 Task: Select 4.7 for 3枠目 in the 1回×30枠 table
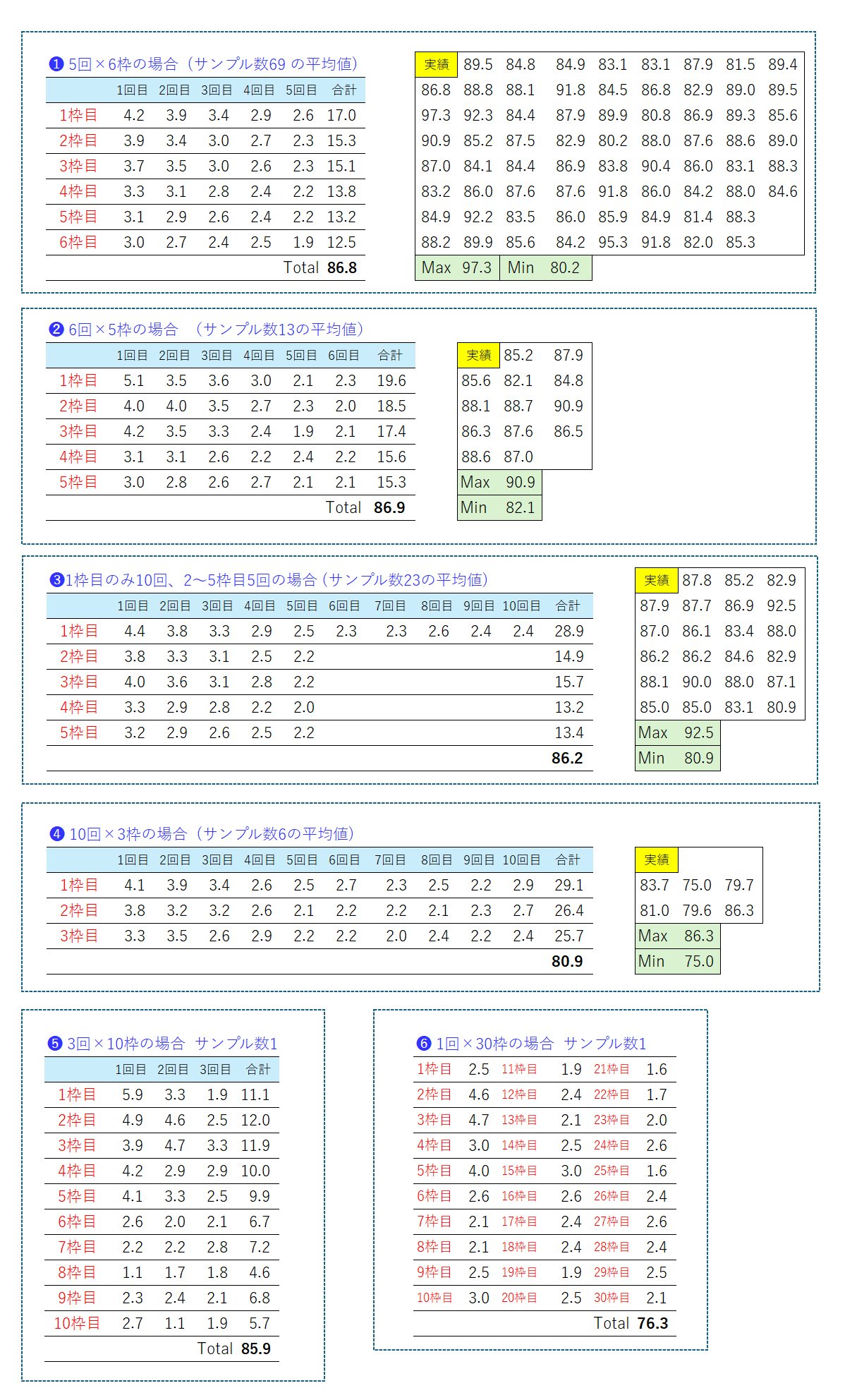[x=479, y=1121]
